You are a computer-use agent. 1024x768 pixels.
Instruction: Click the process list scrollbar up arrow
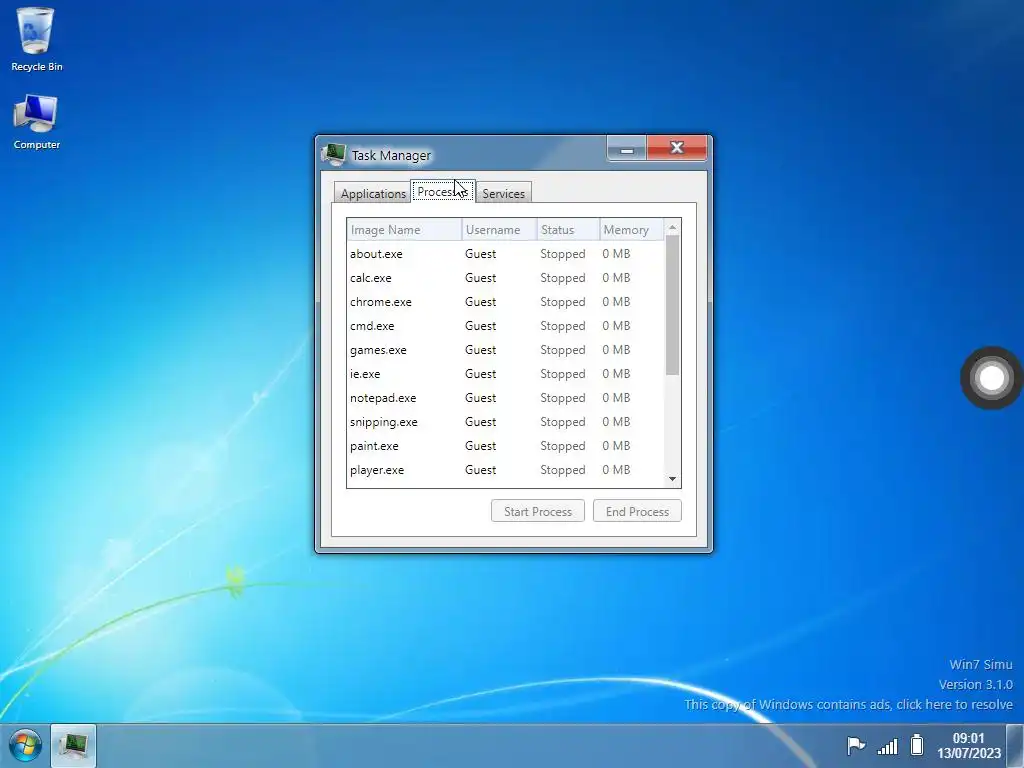pos(673,227)
